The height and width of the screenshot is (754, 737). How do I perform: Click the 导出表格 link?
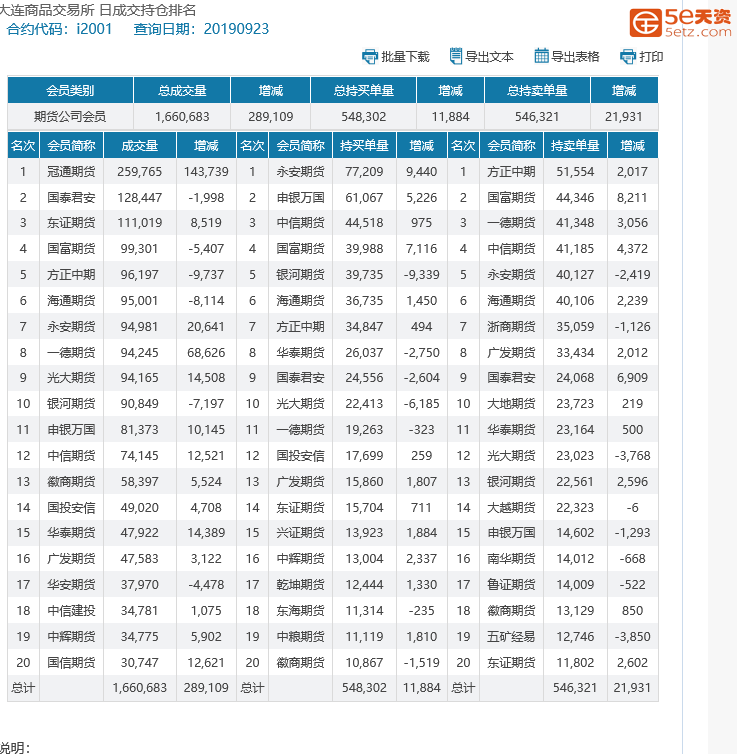575,57
